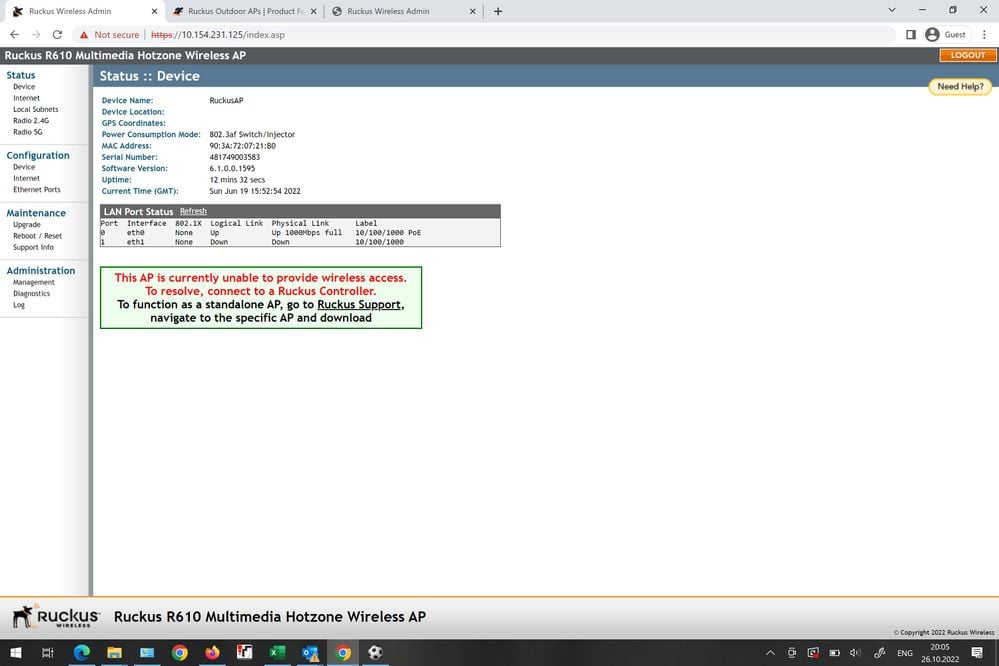The height and width of the screenshot is (666, 999).
Task: Click the LOGOUT button
Action: (x=968, y=55)
